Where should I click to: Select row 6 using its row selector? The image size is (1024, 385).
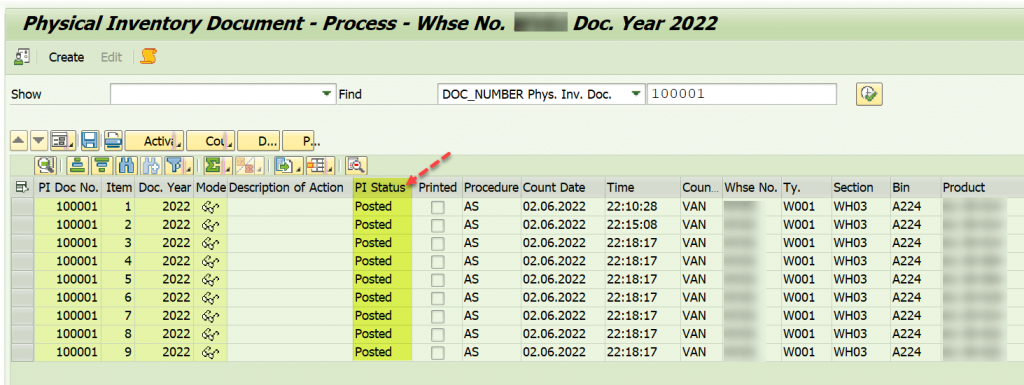coord(23,298)
